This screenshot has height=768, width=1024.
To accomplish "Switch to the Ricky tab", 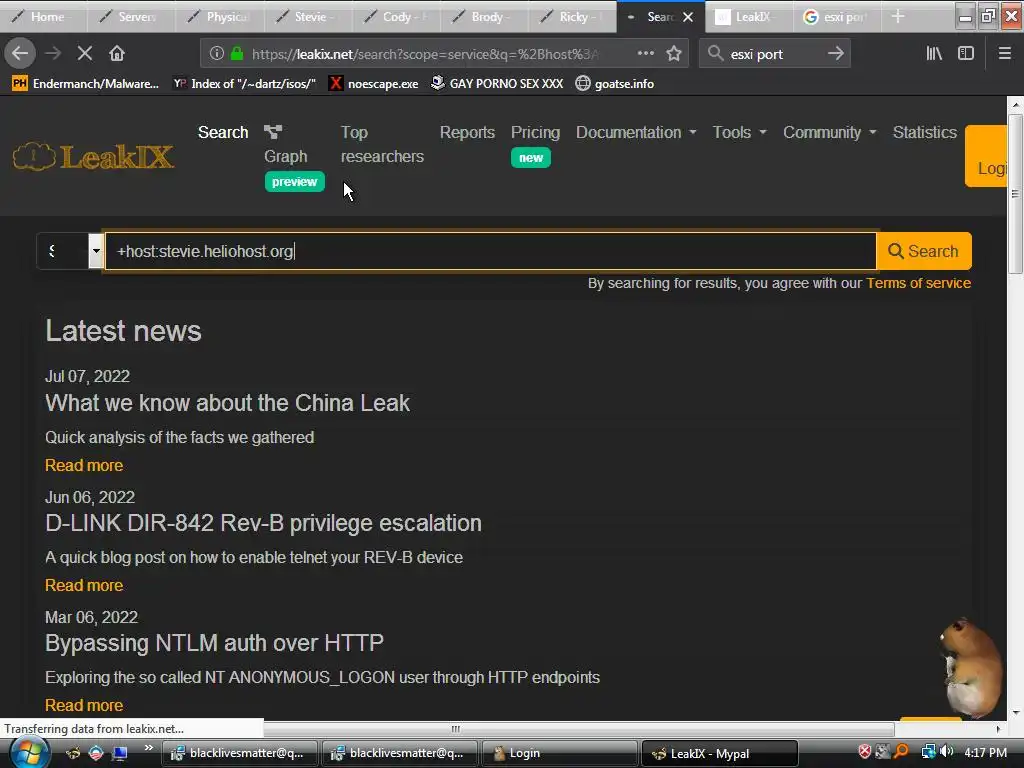I will pyautogui.click(x=573, y=16).
